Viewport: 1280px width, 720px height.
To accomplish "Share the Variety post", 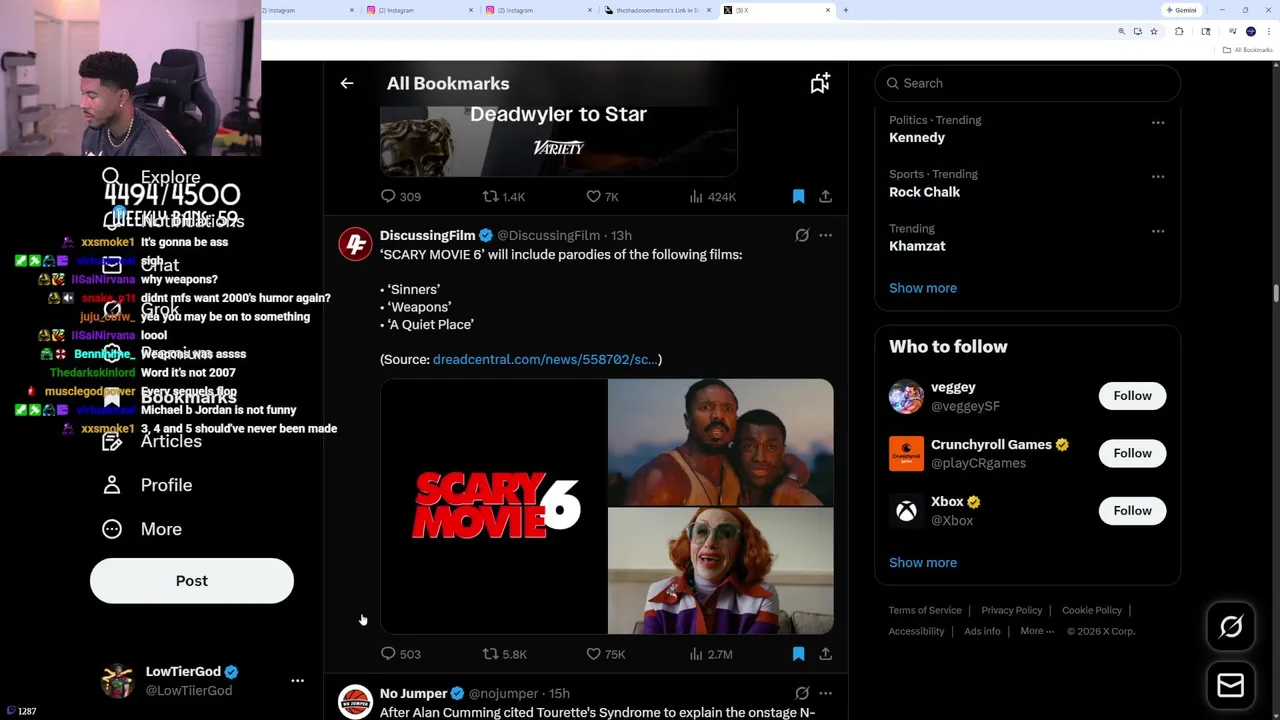I will coord(825,196).
